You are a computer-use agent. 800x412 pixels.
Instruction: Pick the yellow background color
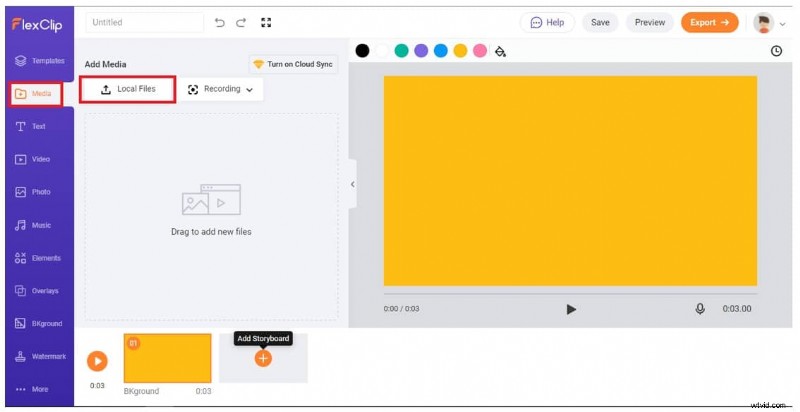pos(460,51)
